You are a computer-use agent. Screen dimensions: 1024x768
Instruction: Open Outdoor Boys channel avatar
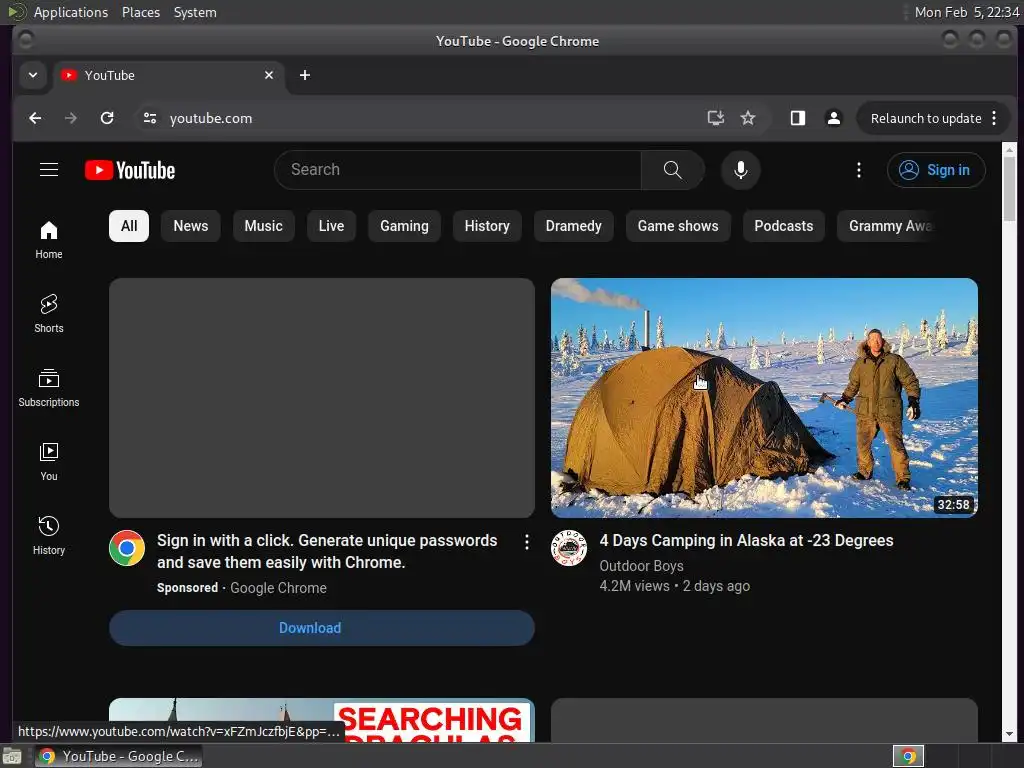tap(569, 548)
